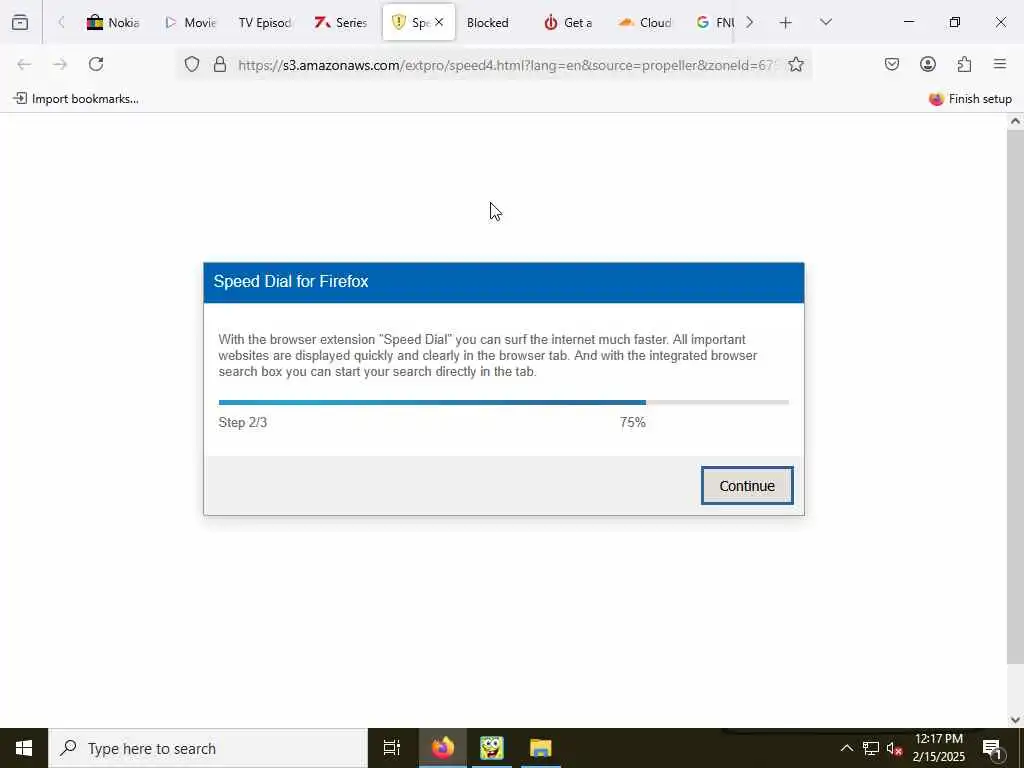
Task: Go back one page
Action: tap(24, 64)
